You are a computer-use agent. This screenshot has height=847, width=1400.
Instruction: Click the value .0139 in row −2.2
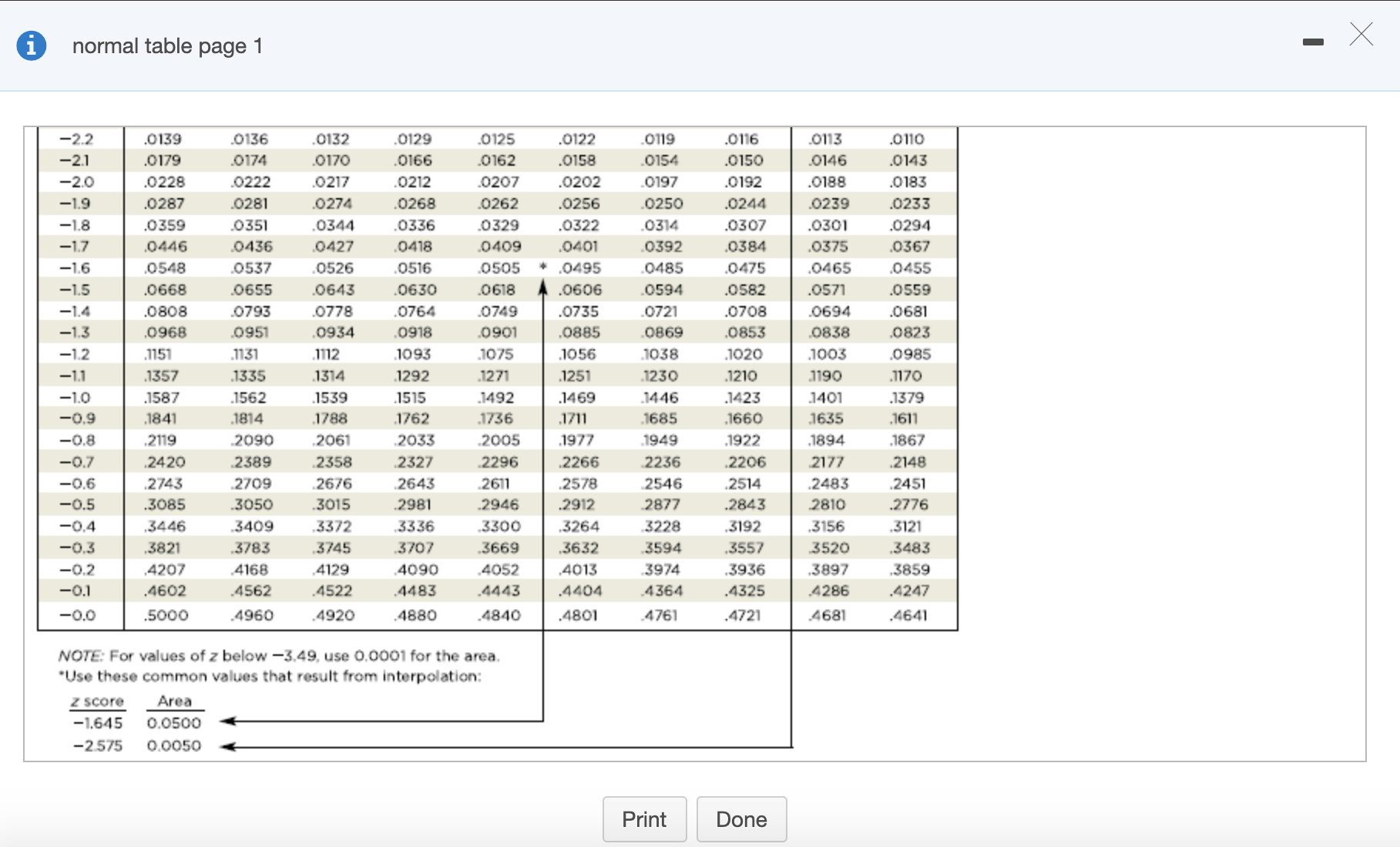[x=163, y=139]
